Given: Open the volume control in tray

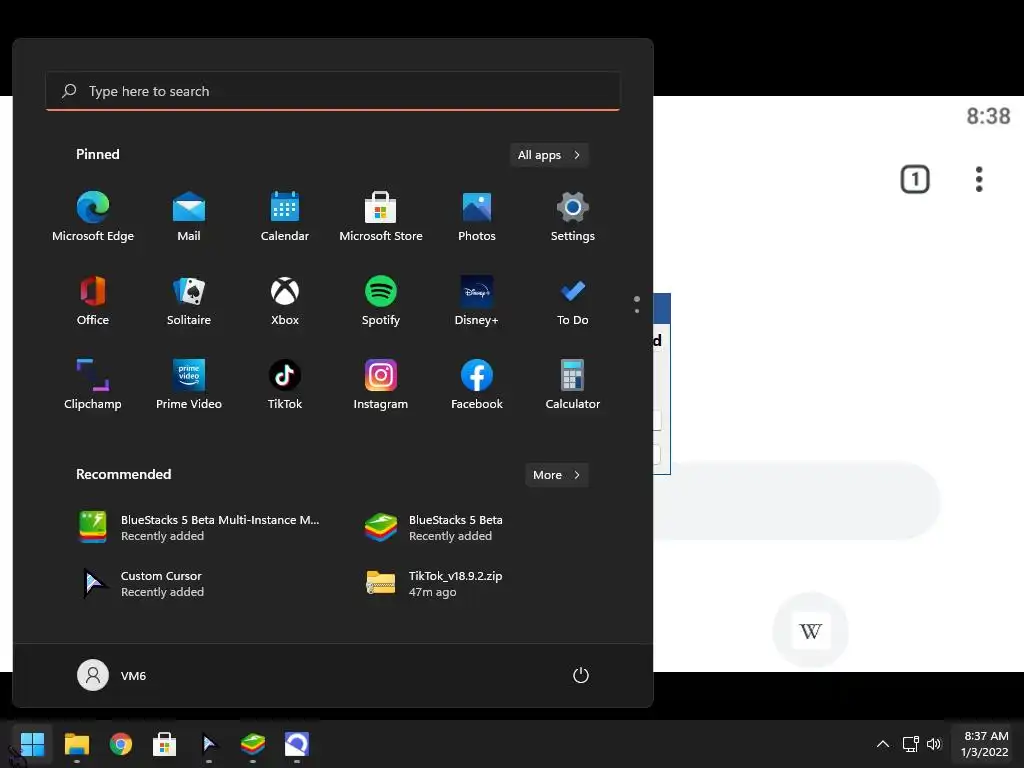Looking at the screenshot, I should (x=934, y=744).
